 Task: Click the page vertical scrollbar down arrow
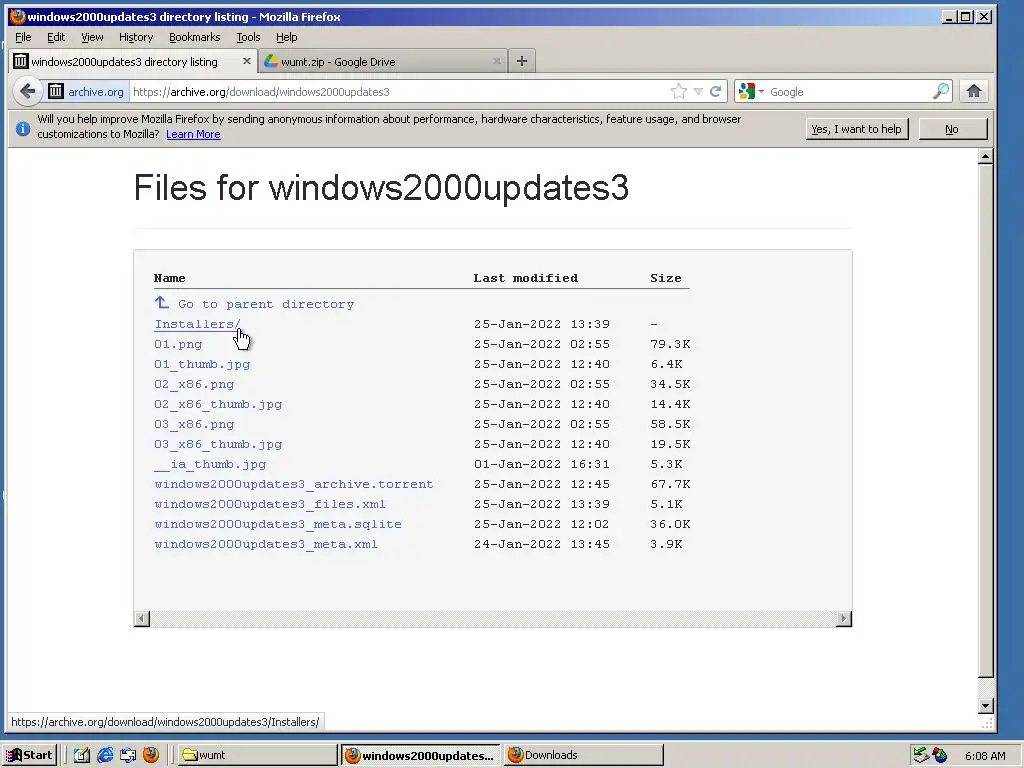click(986, 705)
